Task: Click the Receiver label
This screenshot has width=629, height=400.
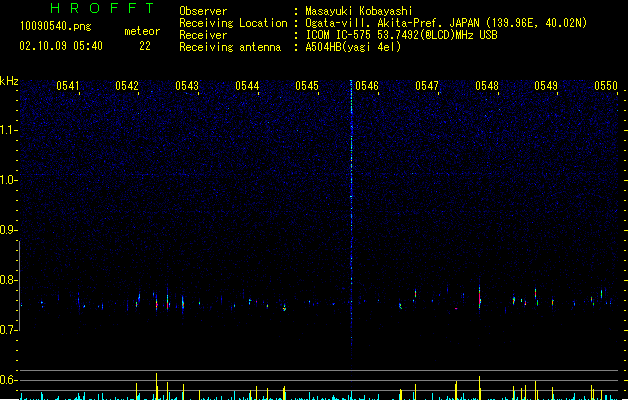Action: point(203,35)
